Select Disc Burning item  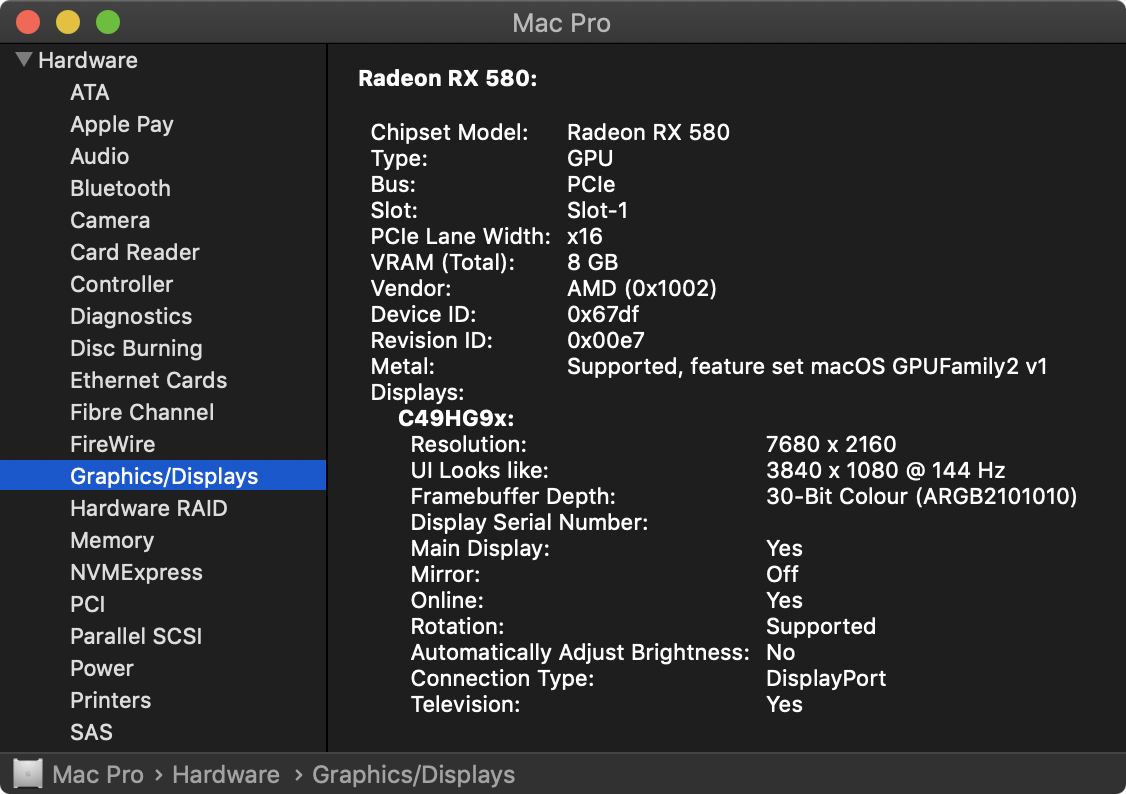[x=136, y=348]
